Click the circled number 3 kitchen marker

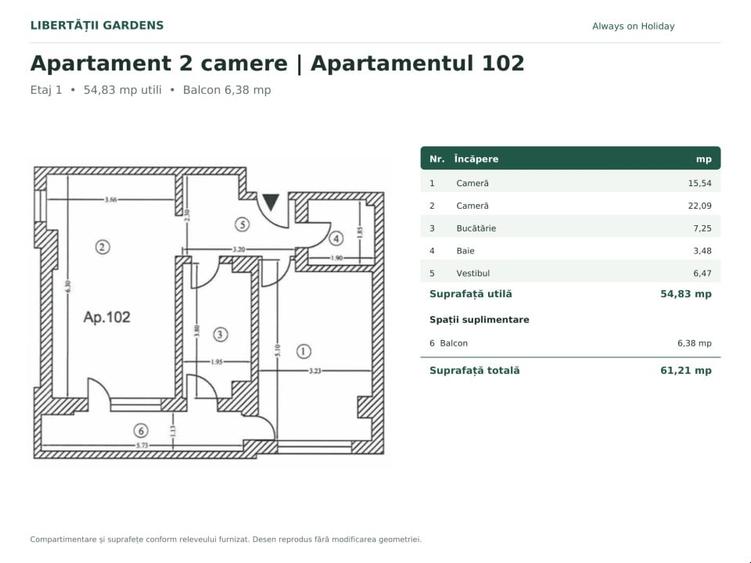pos(220,334)
